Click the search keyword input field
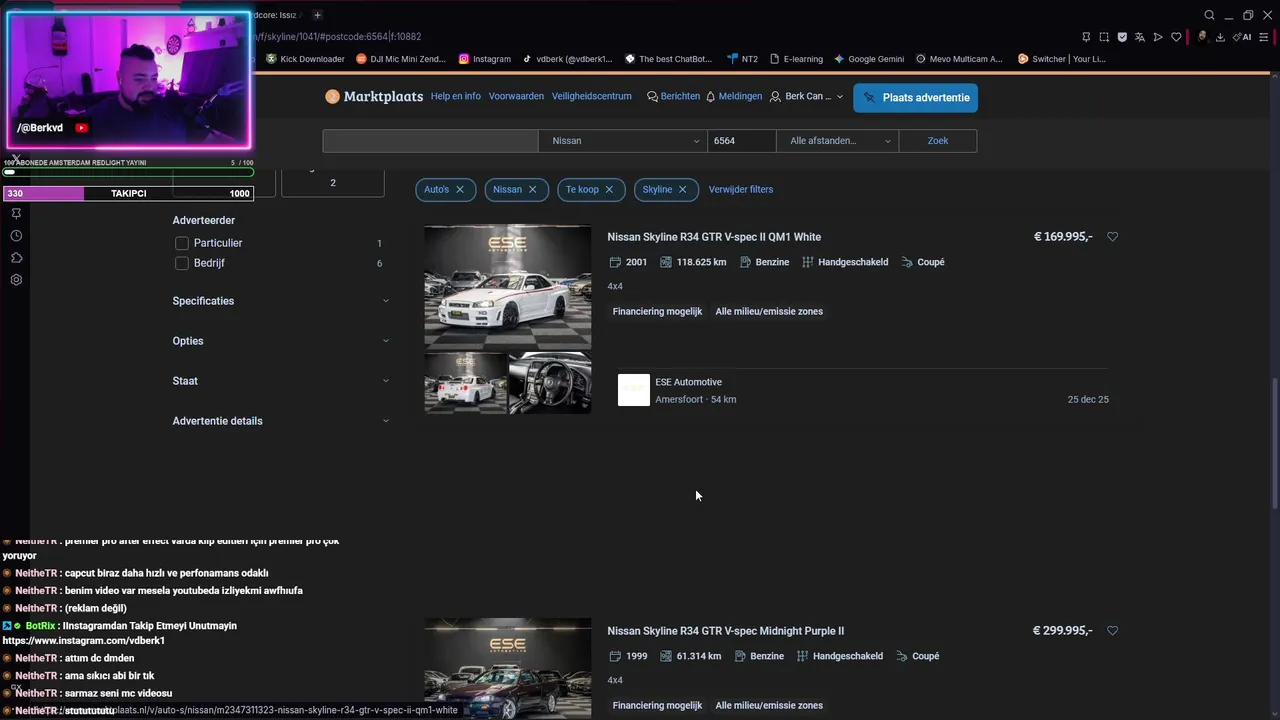Screen dimensions: 1280x720 430,141
